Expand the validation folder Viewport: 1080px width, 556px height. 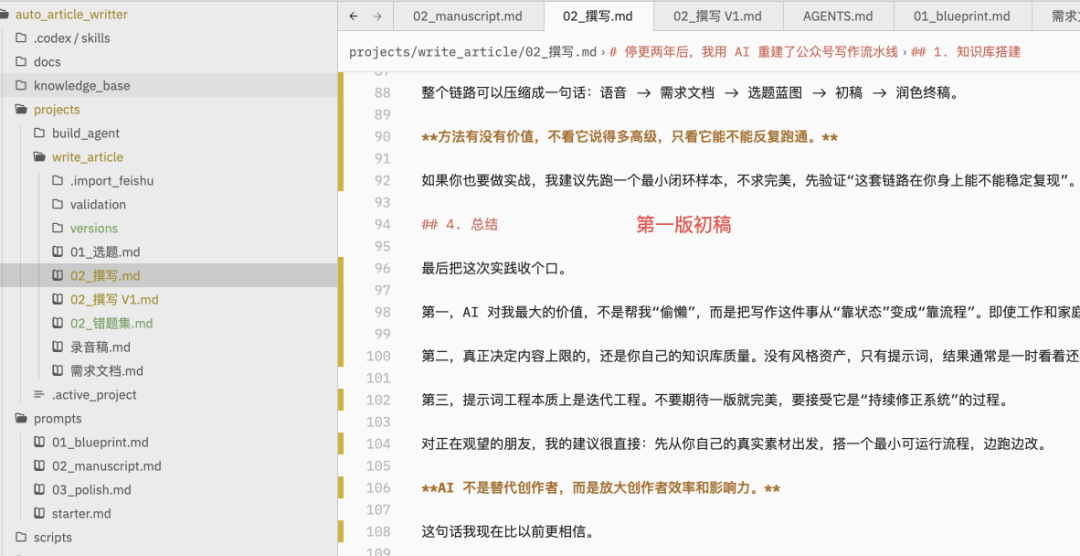[98, 205]
